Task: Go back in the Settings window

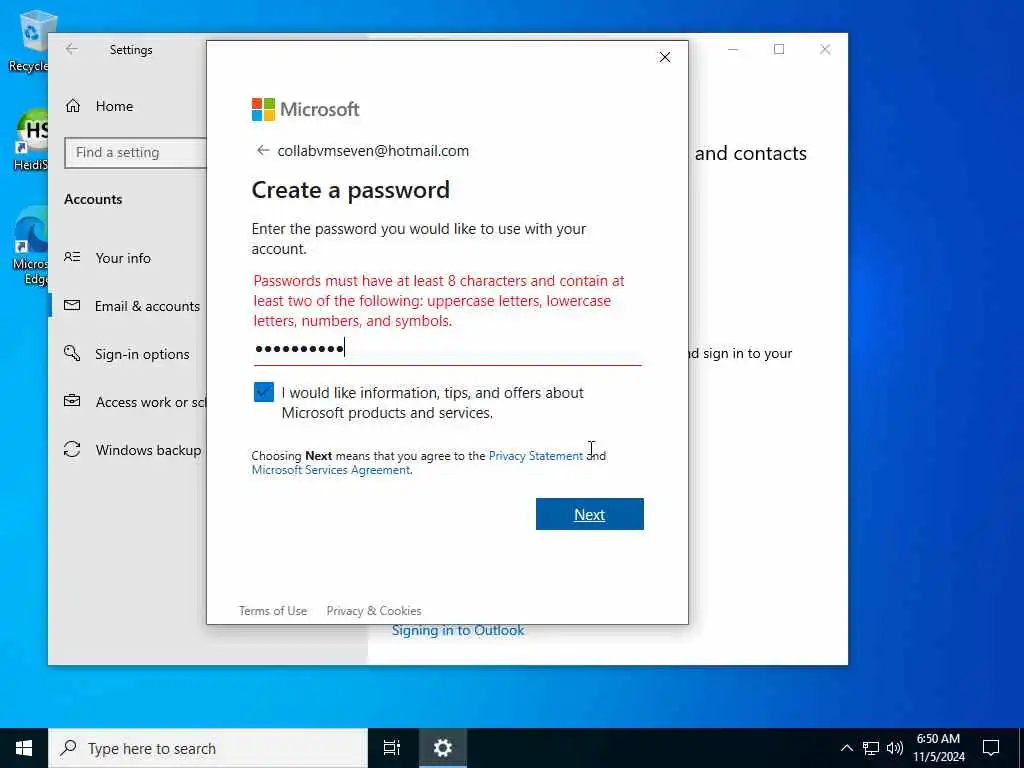Action: click(x=72, y=49)
